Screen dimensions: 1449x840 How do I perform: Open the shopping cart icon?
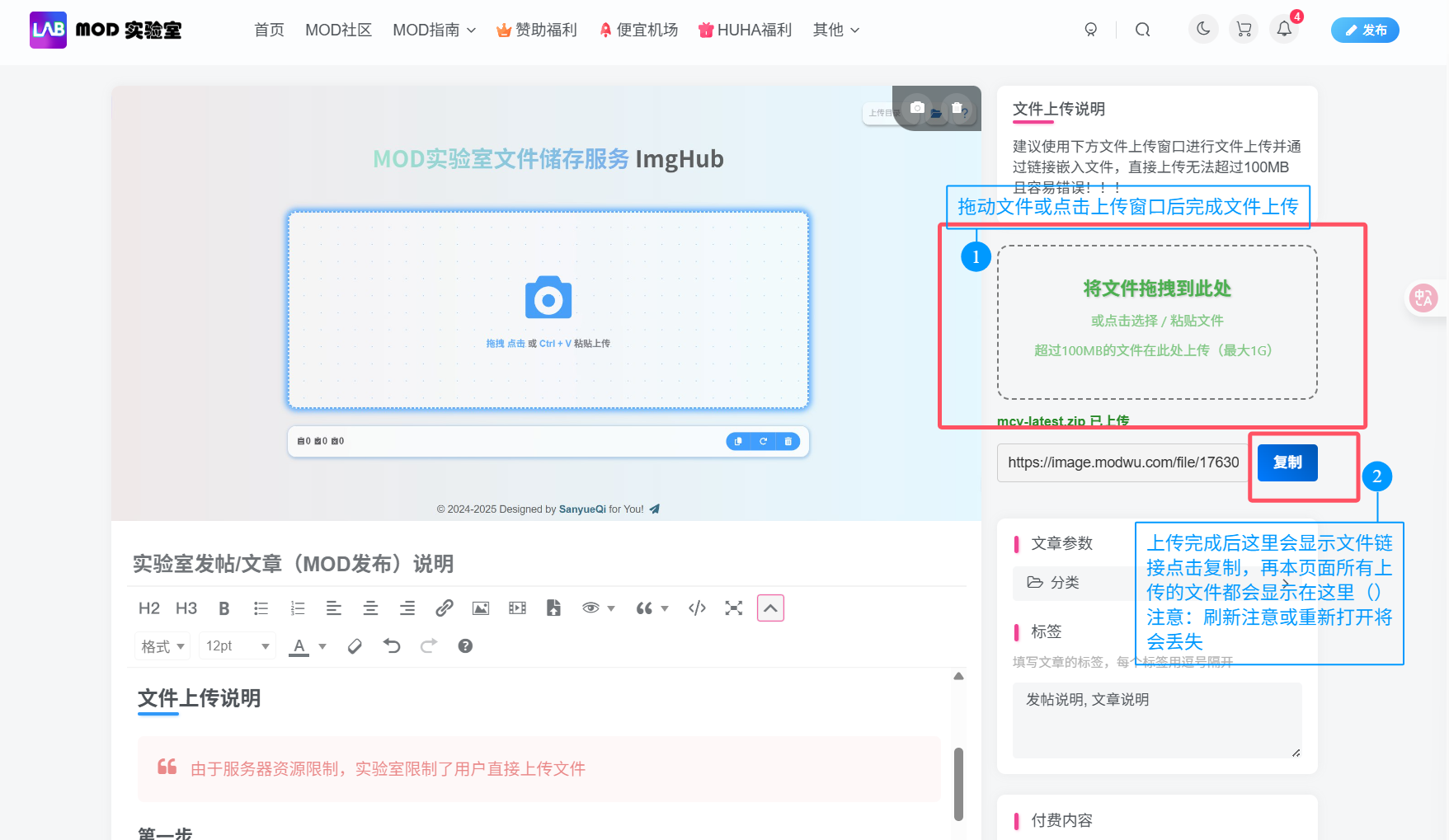click(x=1243, y=29)
